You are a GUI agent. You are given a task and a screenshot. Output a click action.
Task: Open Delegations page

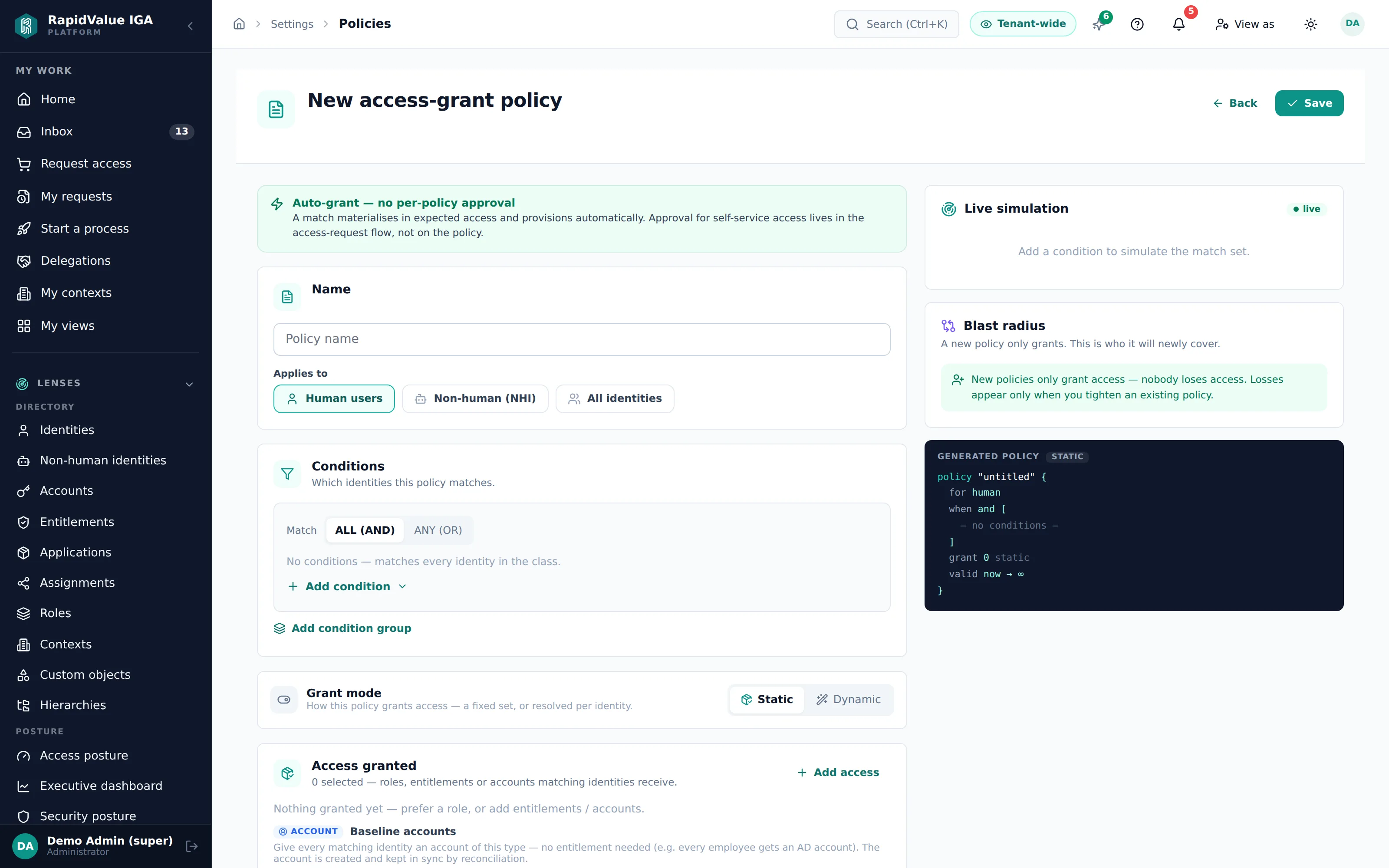point(105,261)
